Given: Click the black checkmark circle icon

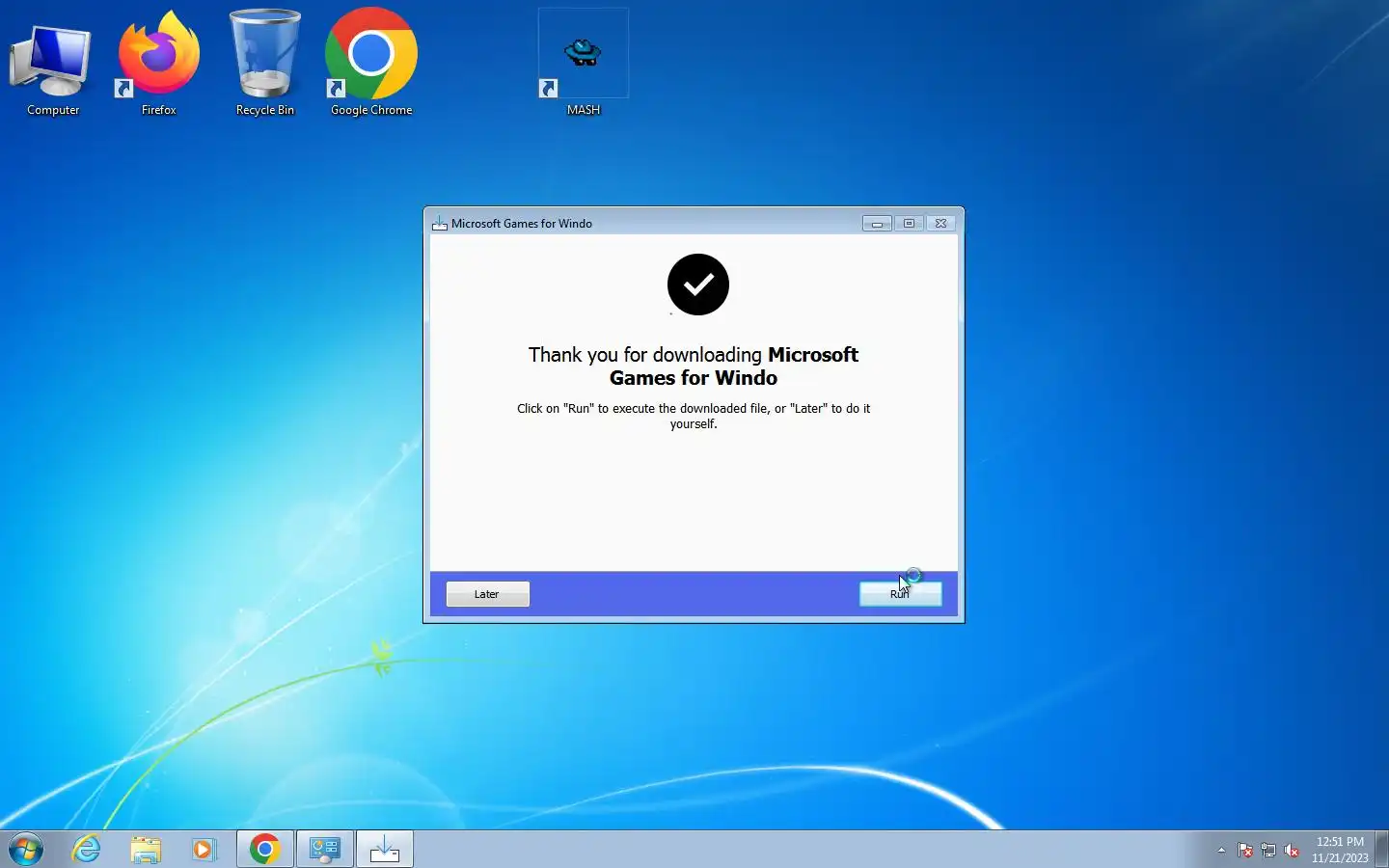Looking at the screenshot, I should [698, 285].
